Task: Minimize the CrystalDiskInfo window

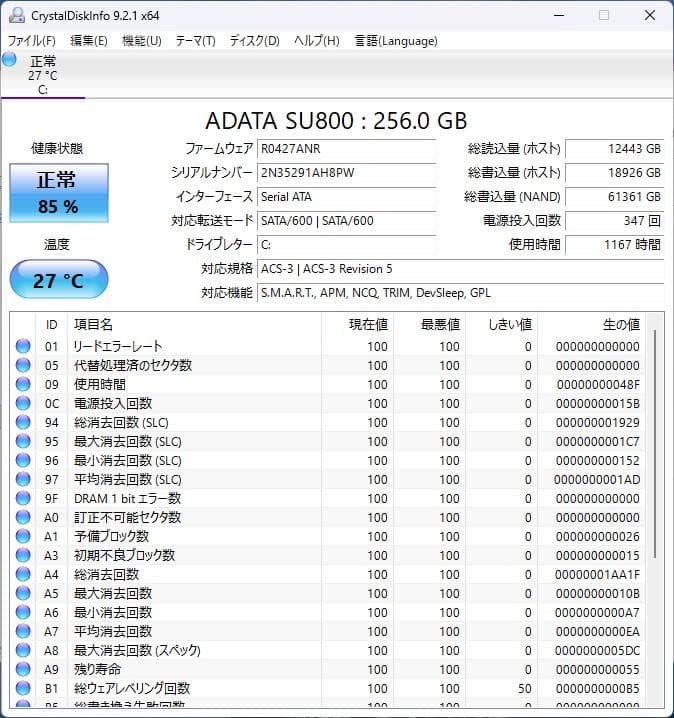Action: [x=559, y=16]
